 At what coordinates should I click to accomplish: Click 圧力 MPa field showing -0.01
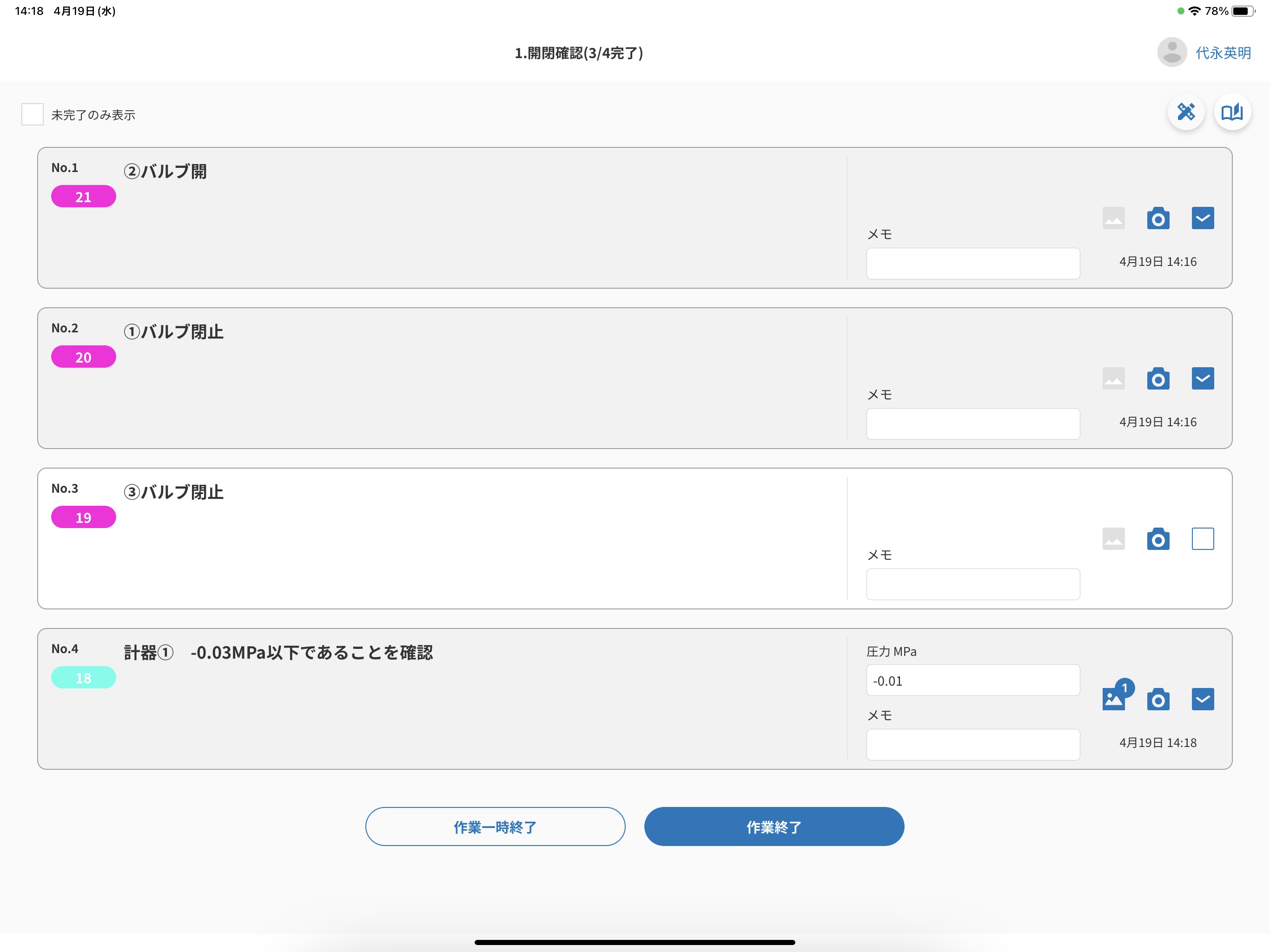973,681
